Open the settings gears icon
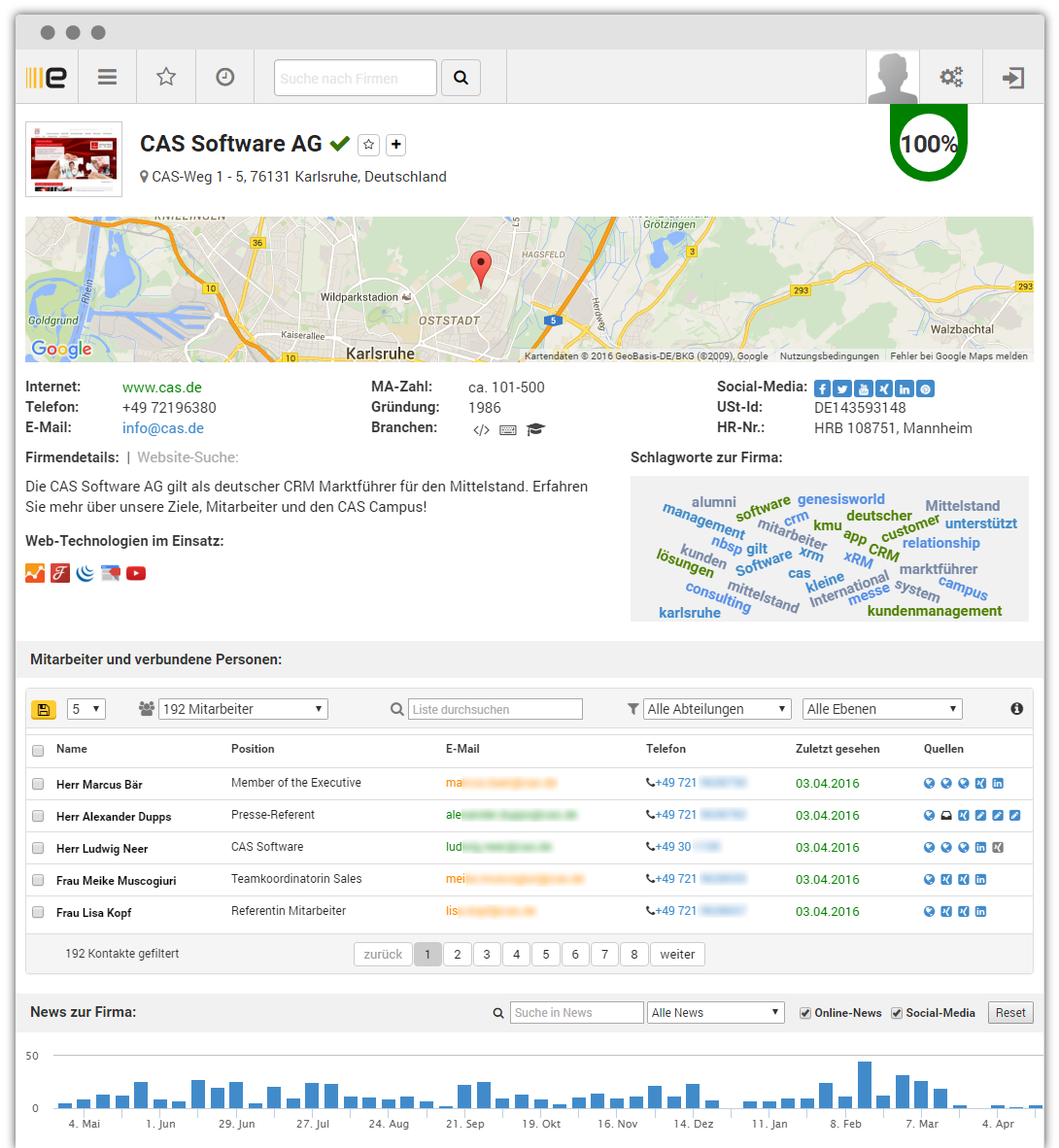Image resolution: width=1059 pixels, height=1148 pixels. pyautogui.click(x=951, y=77)
